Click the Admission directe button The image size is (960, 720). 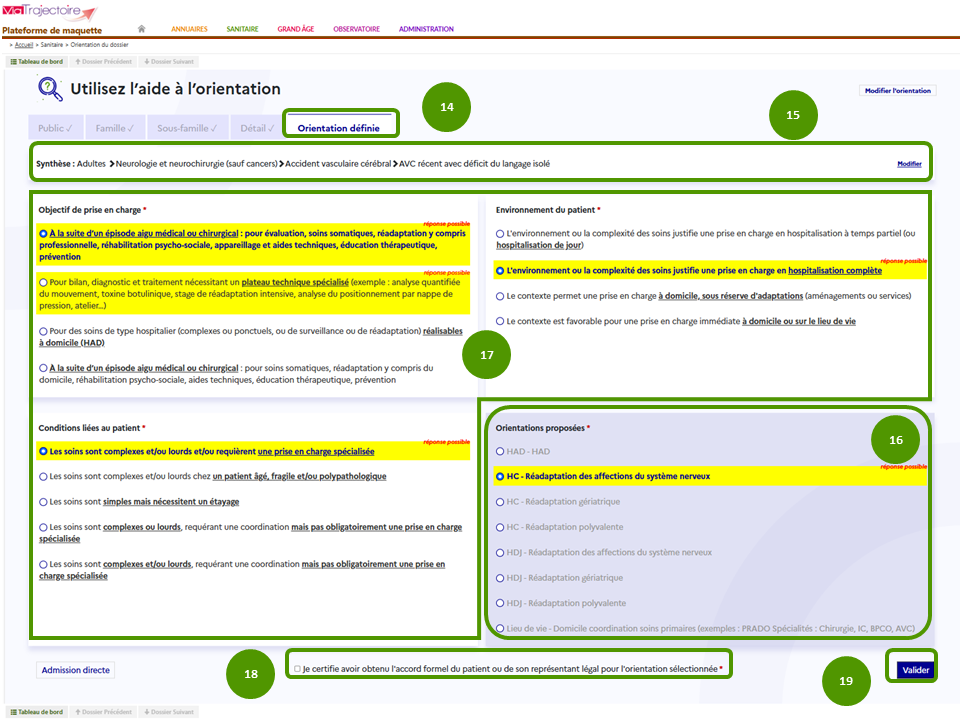pyautogui.click(x=75, y=670)
